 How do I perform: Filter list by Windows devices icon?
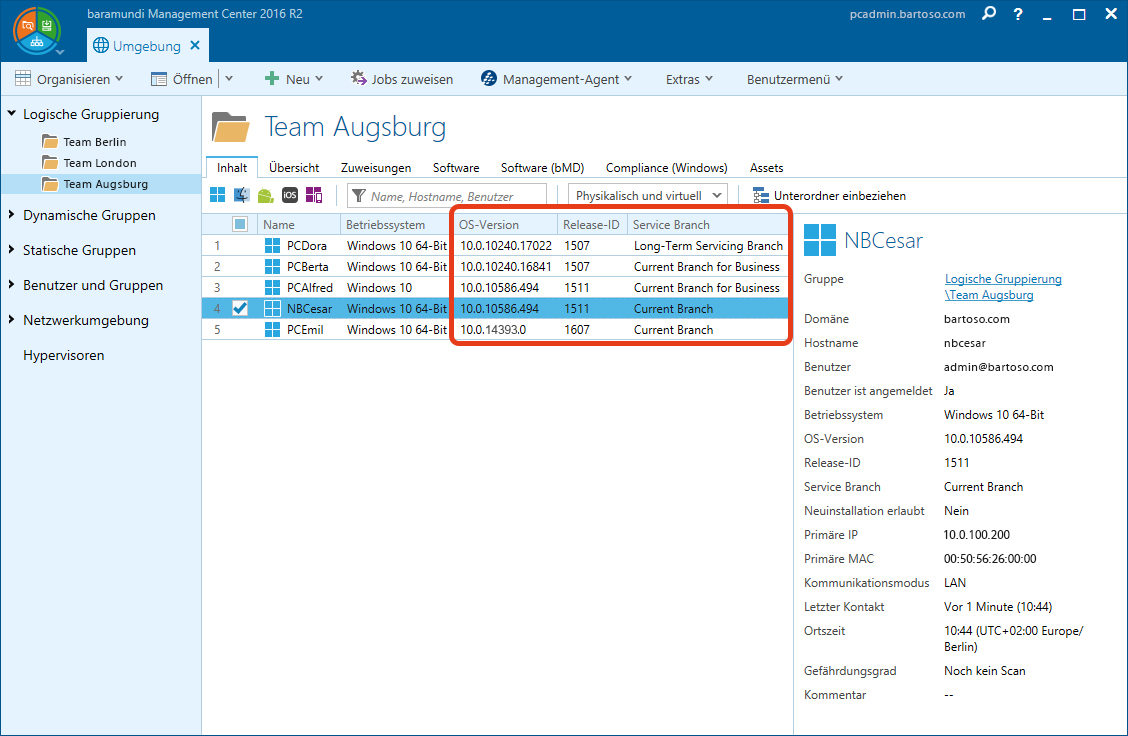(x=217, y=195)
